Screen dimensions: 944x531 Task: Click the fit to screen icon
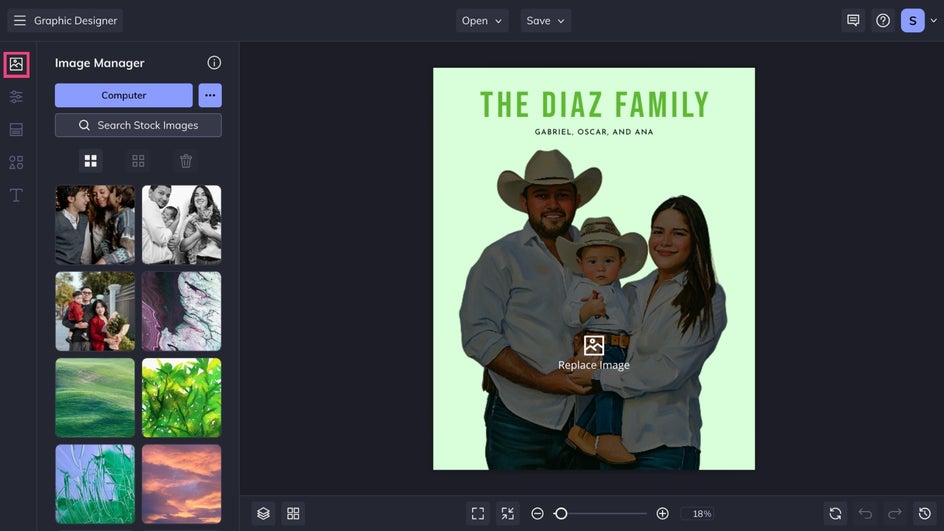[x=478, y=514]
